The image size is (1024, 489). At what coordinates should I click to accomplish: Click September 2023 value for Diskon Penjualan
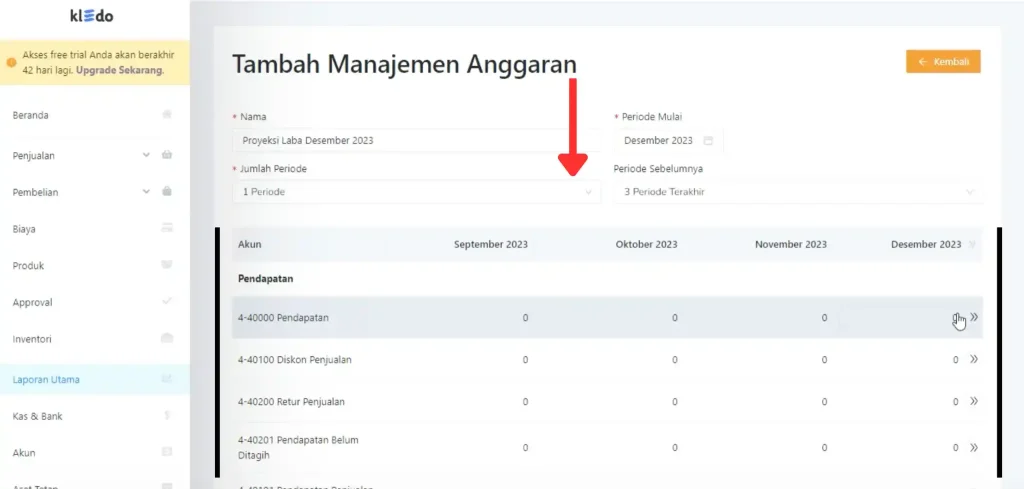[x=525, y=360]
